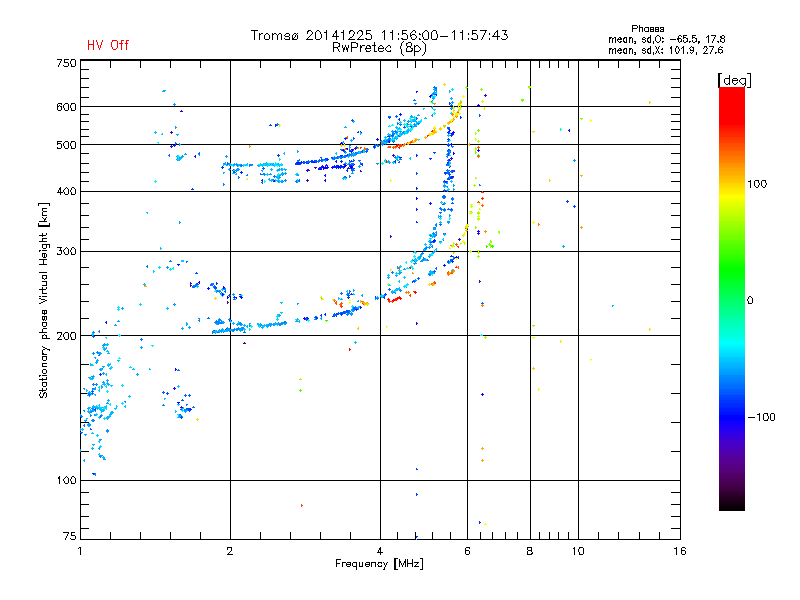This screenshot has height=600, width=800.
Task: Click the 'mean, sd,X: 101.9, 27.6' line
Action: coord(665,50)
